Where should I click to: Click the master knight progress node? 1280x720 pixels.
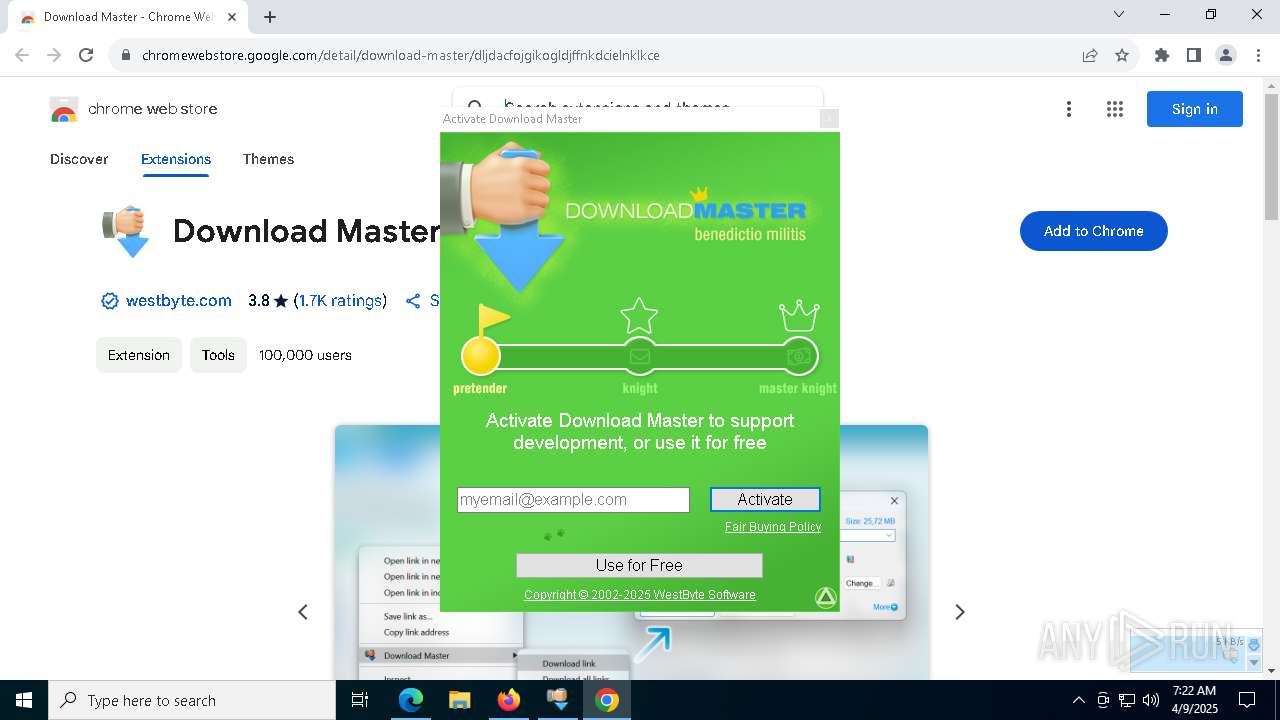[799, 356]
